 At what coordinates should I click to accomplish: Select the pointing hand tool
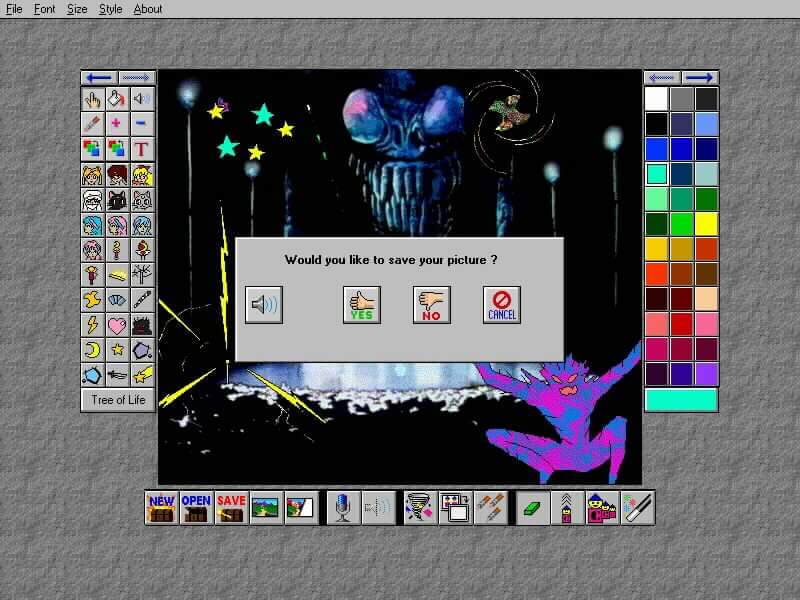[92, 99]
